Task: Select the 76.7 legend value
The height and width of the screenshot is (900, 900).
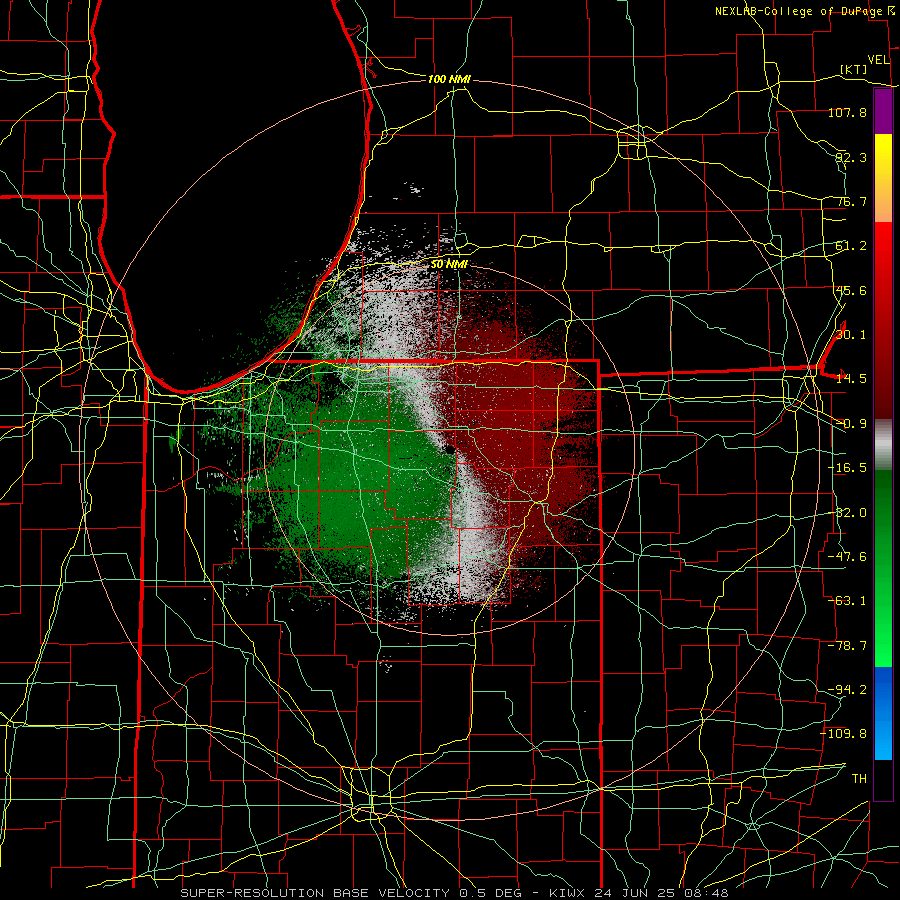Action: click(x=851, y=201)
